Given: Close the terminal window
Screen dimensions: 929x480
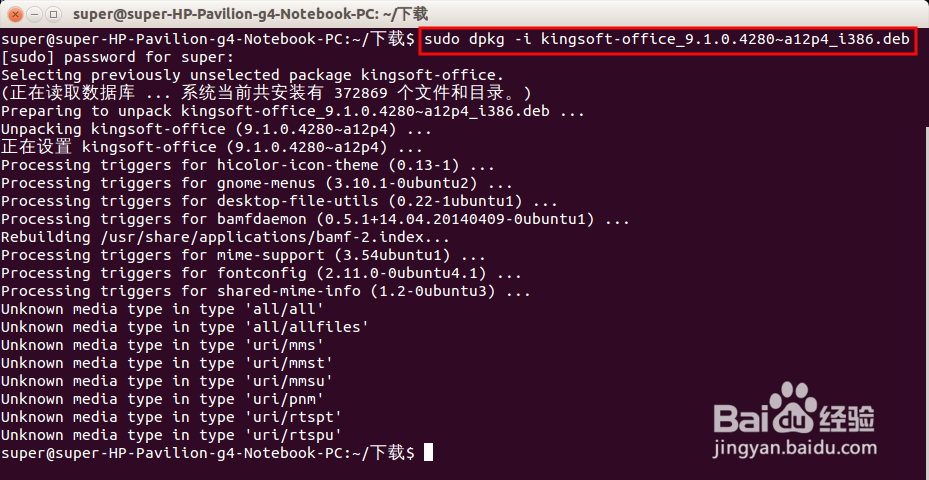Looking at the screenshot, I should 13,13.
